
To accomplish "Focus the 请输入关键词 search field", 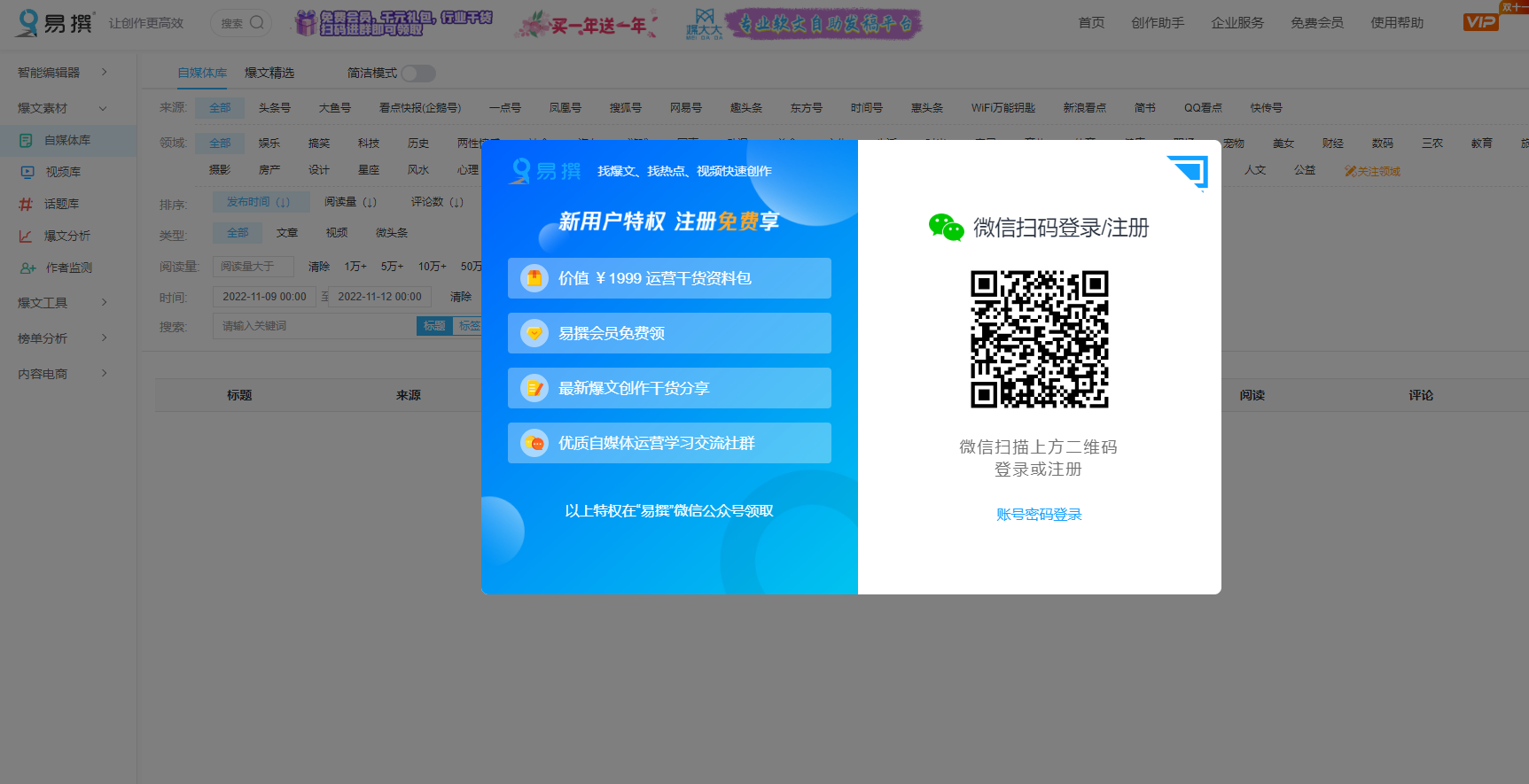I will [315, 326].
